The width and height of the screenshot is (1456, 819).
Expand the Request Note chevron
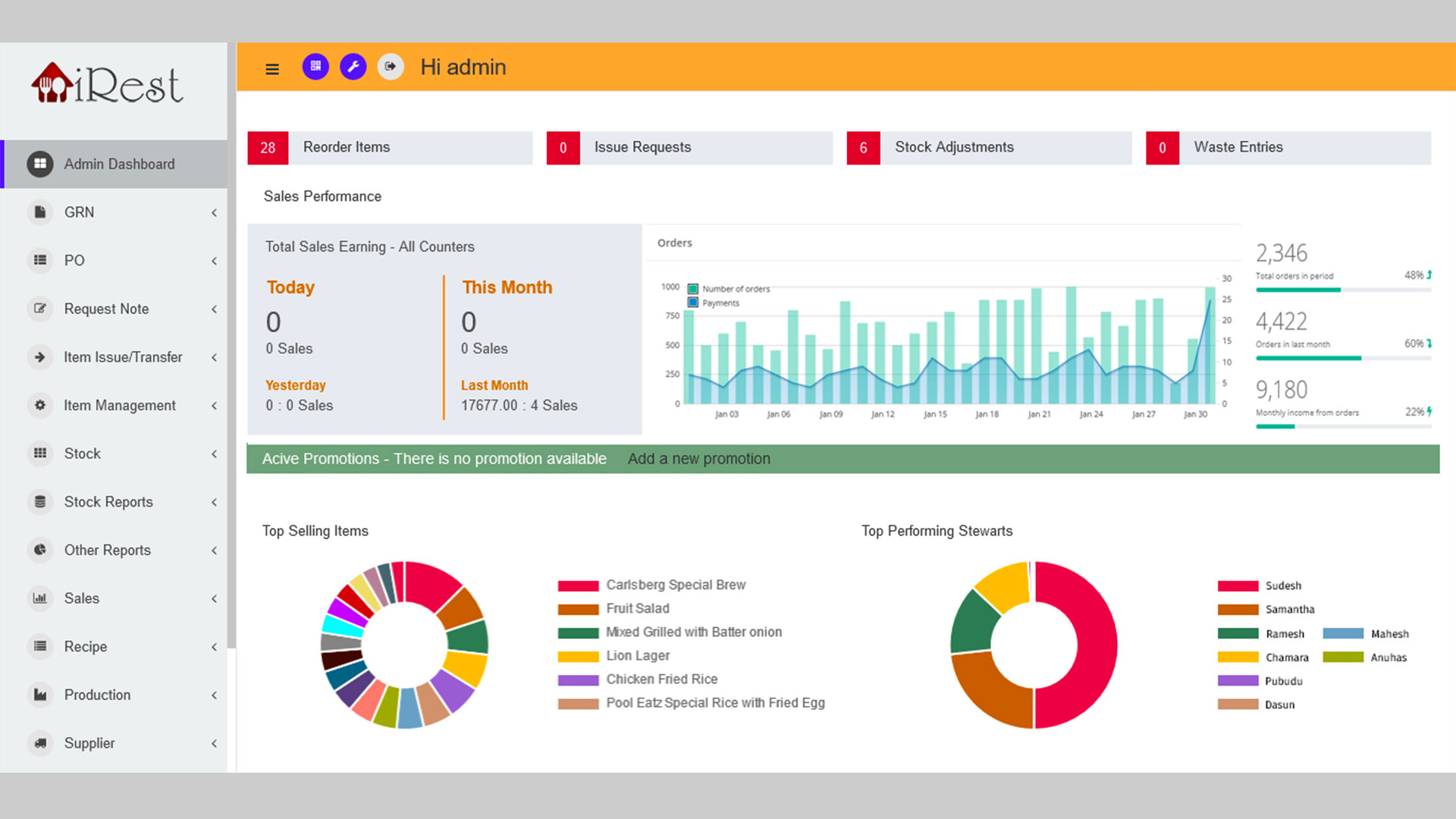215,309
